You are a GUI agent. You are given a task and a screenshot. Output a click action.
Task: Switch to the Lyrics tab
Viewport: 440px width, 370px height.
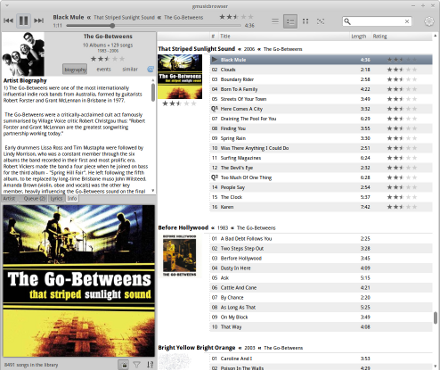click(56, 199)
